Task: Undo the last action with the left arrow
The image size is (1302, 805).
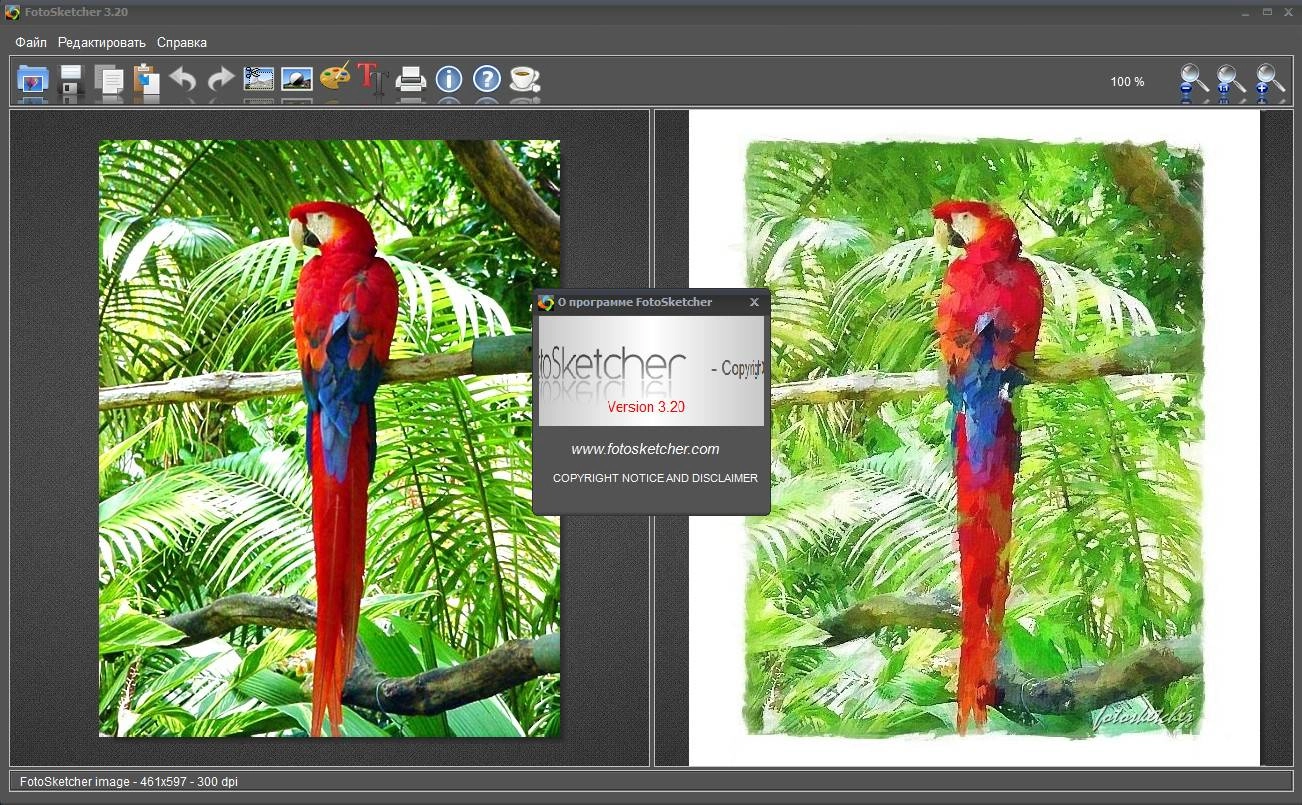Action: (x=183, y=80)
